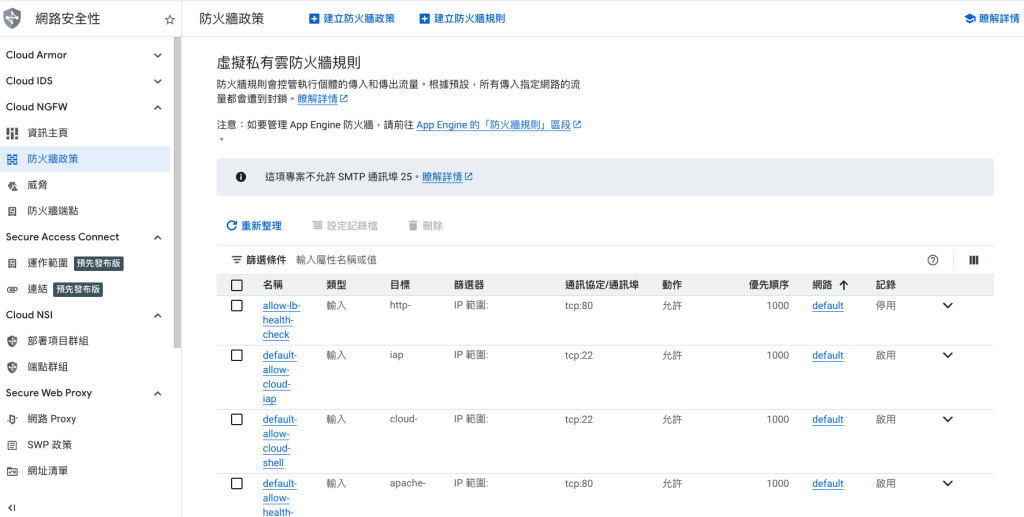Screen dimensions: 1024x517
Task: Click the 網路 column sort arrow
Action: click(x=843, y=285)
